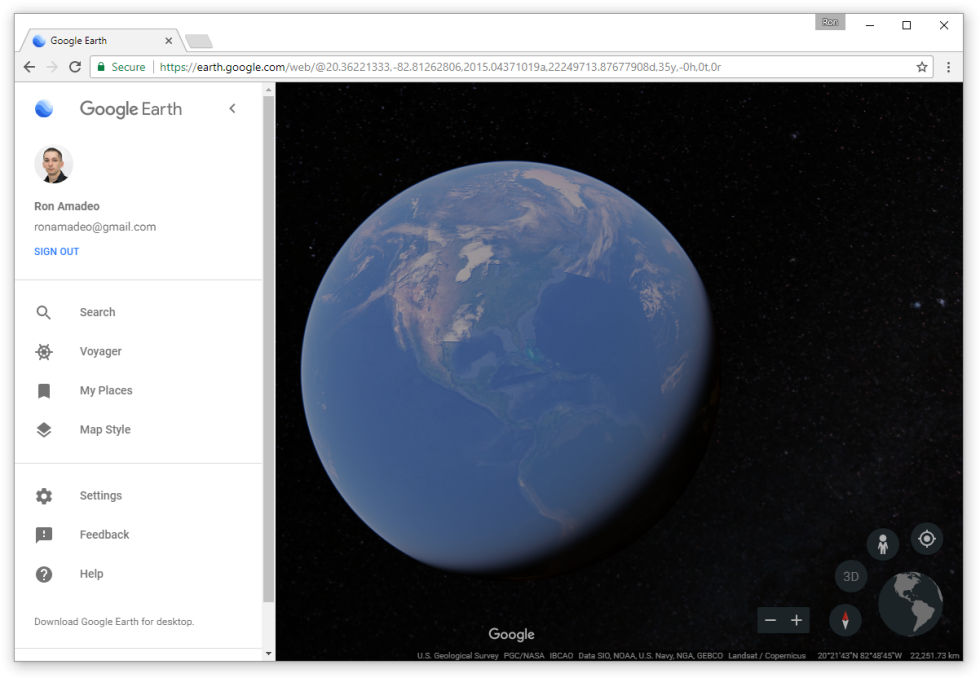Open profile menu via Ron Amadeo avatar
The width and height of the screenshot is (980, 678).
(x=53, y=164)
